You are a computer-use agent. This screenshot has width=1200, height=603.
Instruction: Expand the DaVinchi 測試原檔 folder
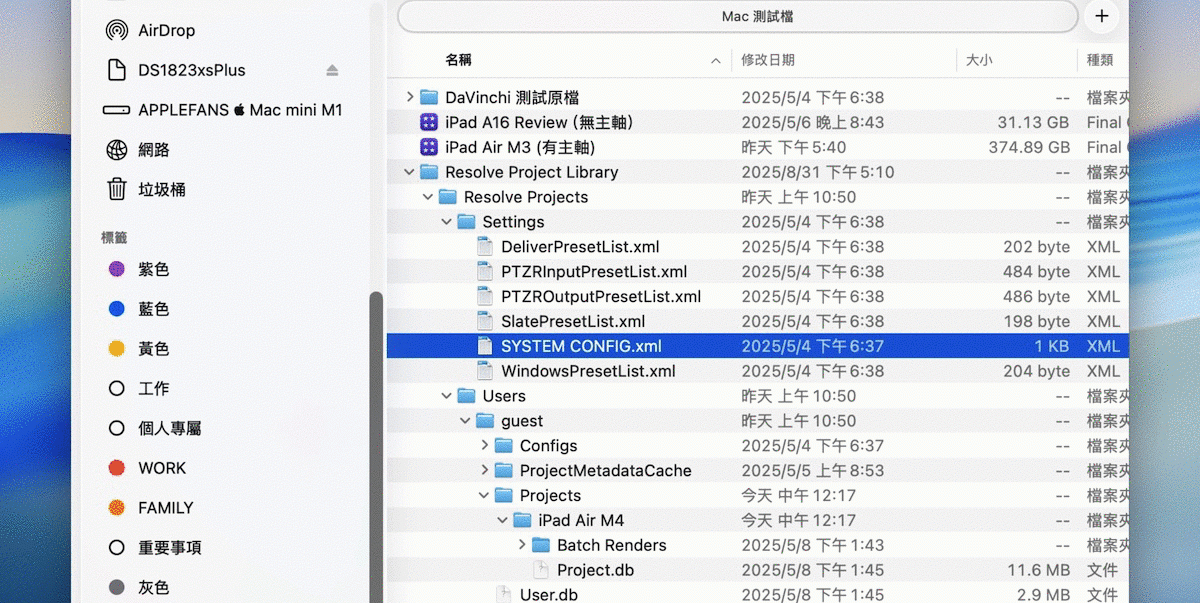410,97
